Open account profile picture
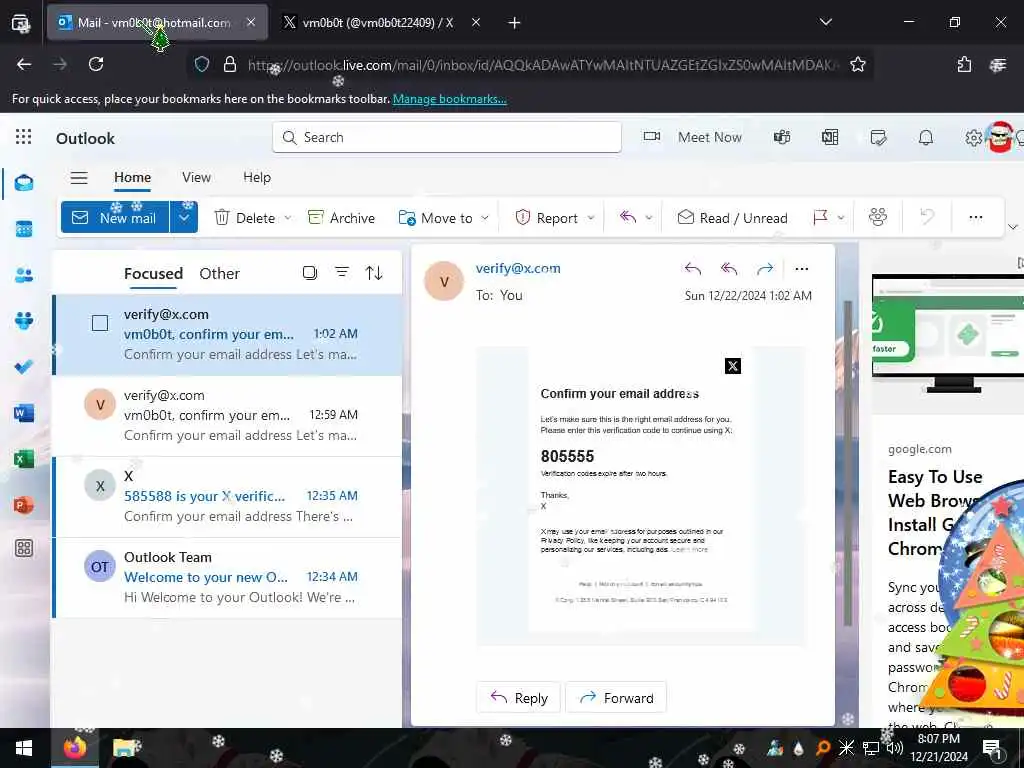 [999, 137]
